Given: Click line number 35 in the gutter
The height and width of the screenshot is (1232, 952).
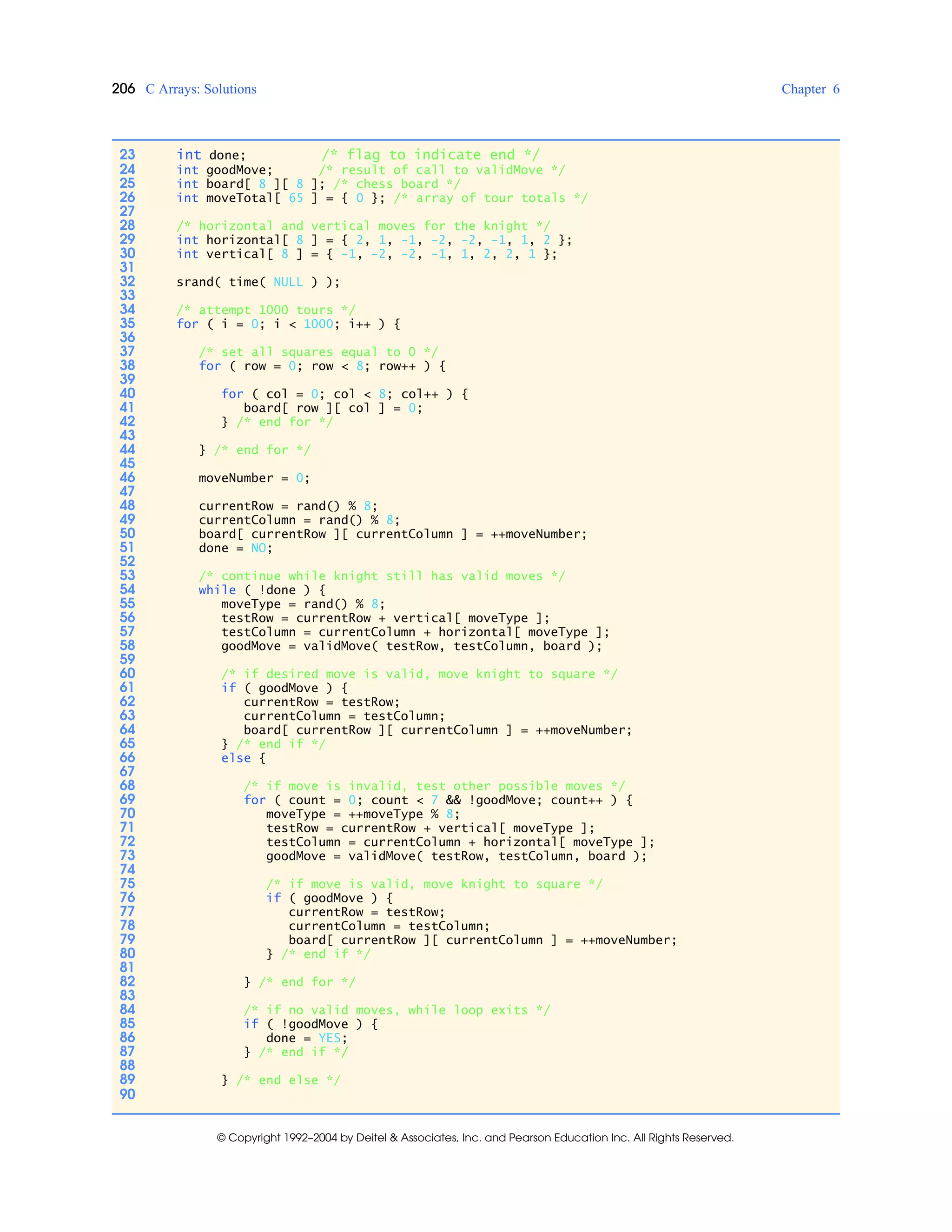Looking at the screenshot, I should pos(127,323).
